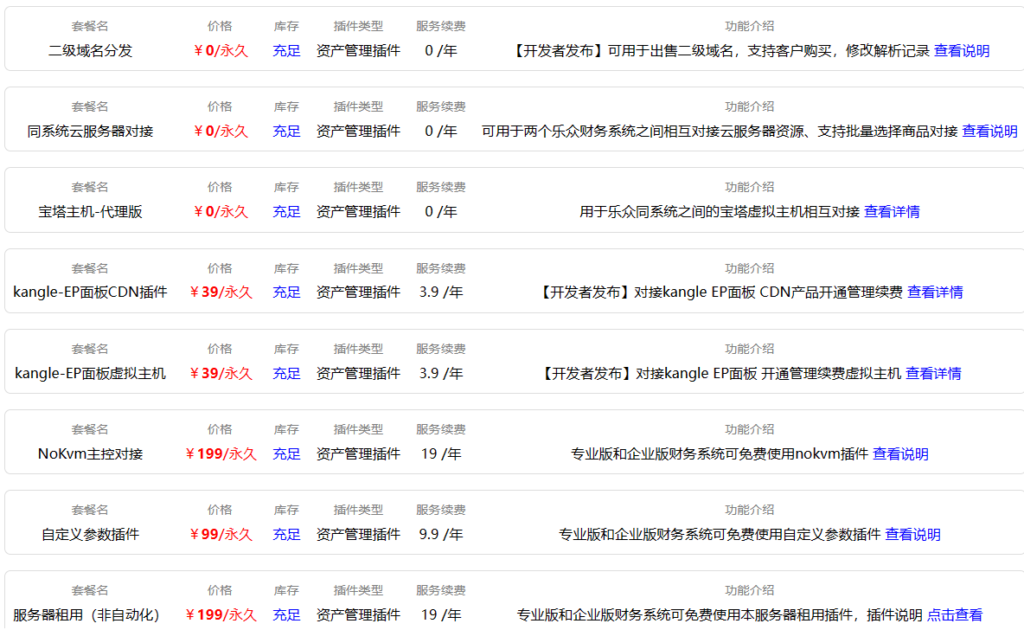This screenshot has width=1024, height=630.
Task: Click 3.9 /年 renewal fee for kangle-EP面板虚拟主机
Action: click(x=441, y=373)
